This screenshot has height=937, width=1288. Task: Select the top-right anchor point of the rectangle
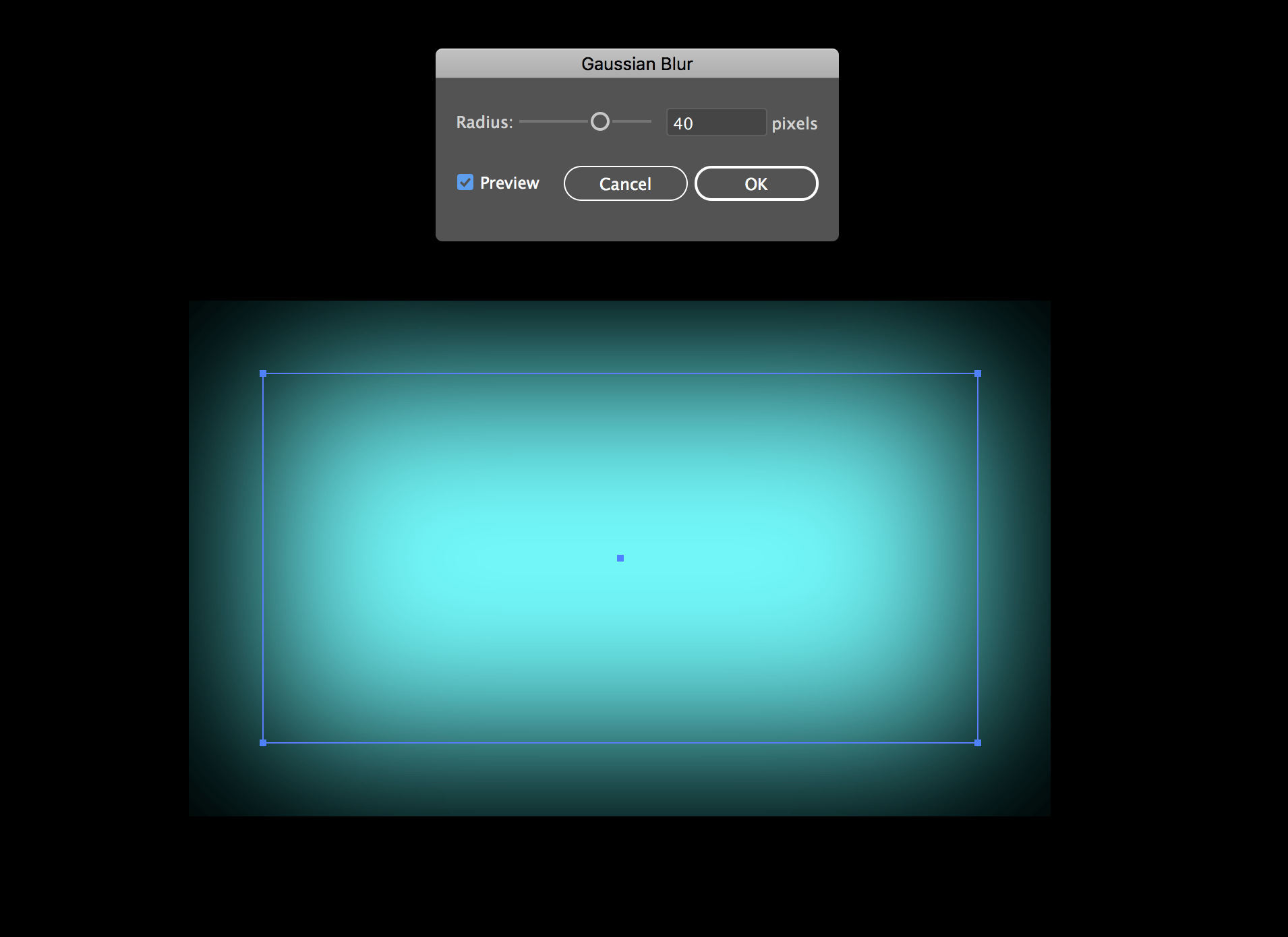point(978,373)
